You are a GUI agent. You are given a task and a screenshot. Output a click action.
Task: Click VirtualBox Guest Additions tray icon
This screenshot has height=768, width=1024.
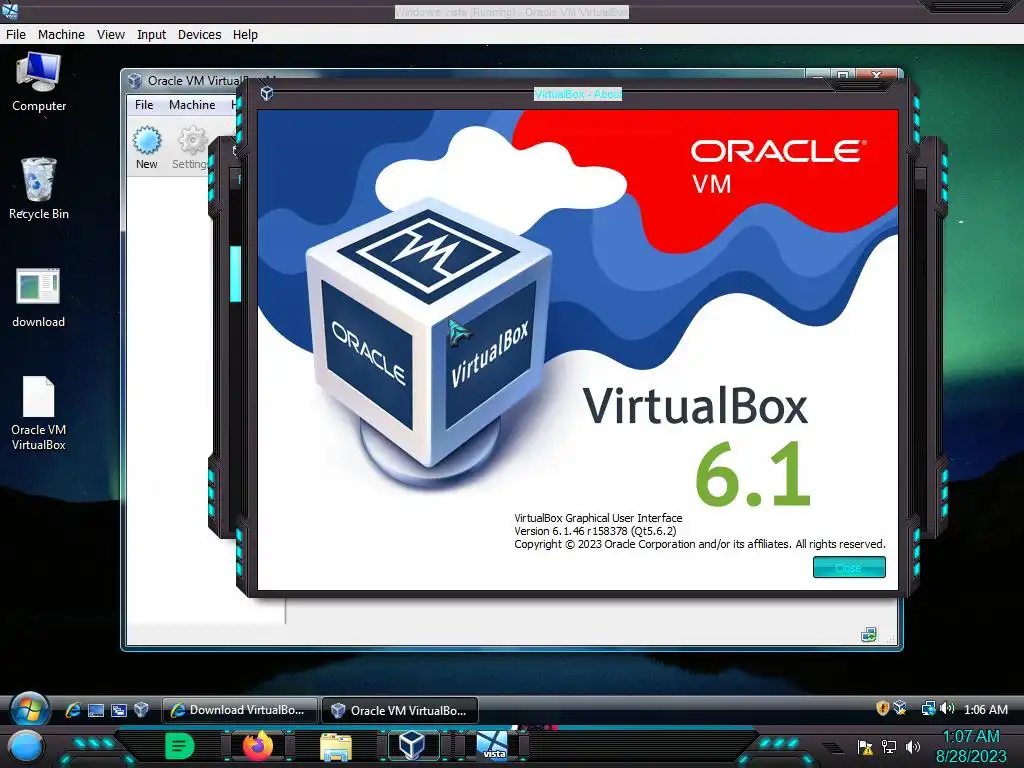[x=900, y=708]
